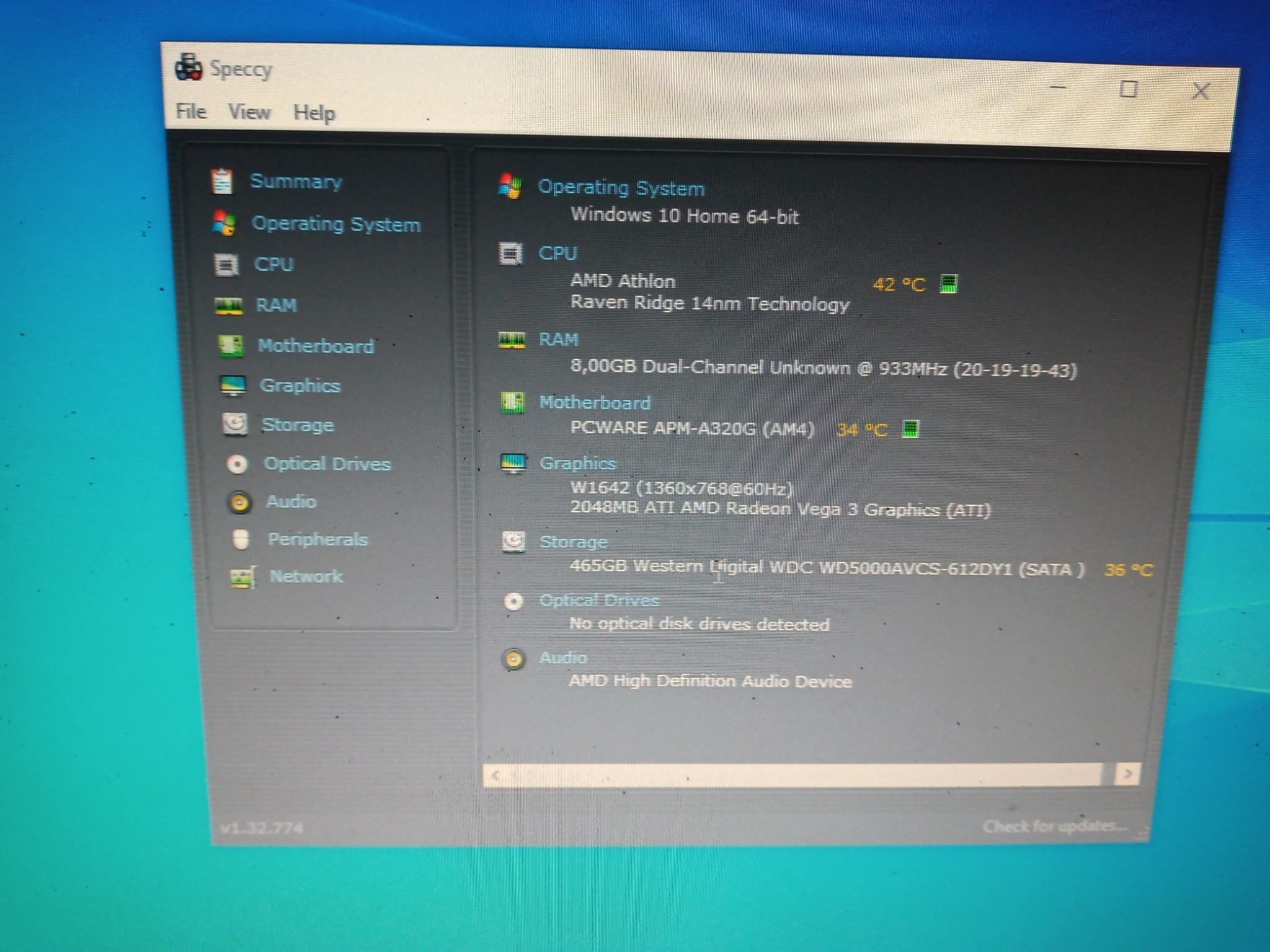Click the motherboard temperature value 34 °C
Image resolution: width=1270 pixels, height=952 pixels.
point(862,430)
